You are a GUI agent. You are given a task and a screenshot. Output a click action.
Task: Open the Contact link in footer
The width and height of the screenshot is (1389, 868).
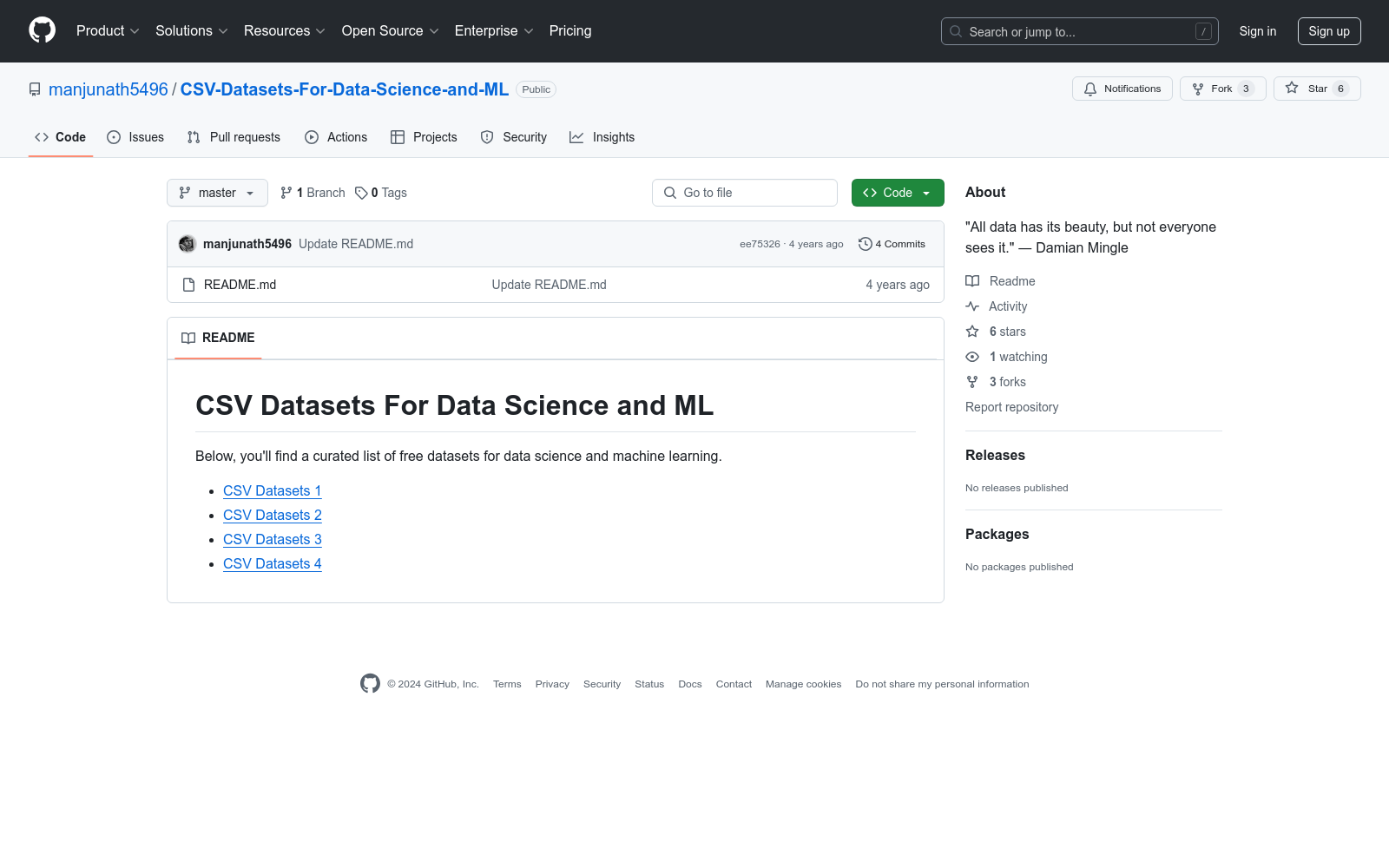[734, 684]
